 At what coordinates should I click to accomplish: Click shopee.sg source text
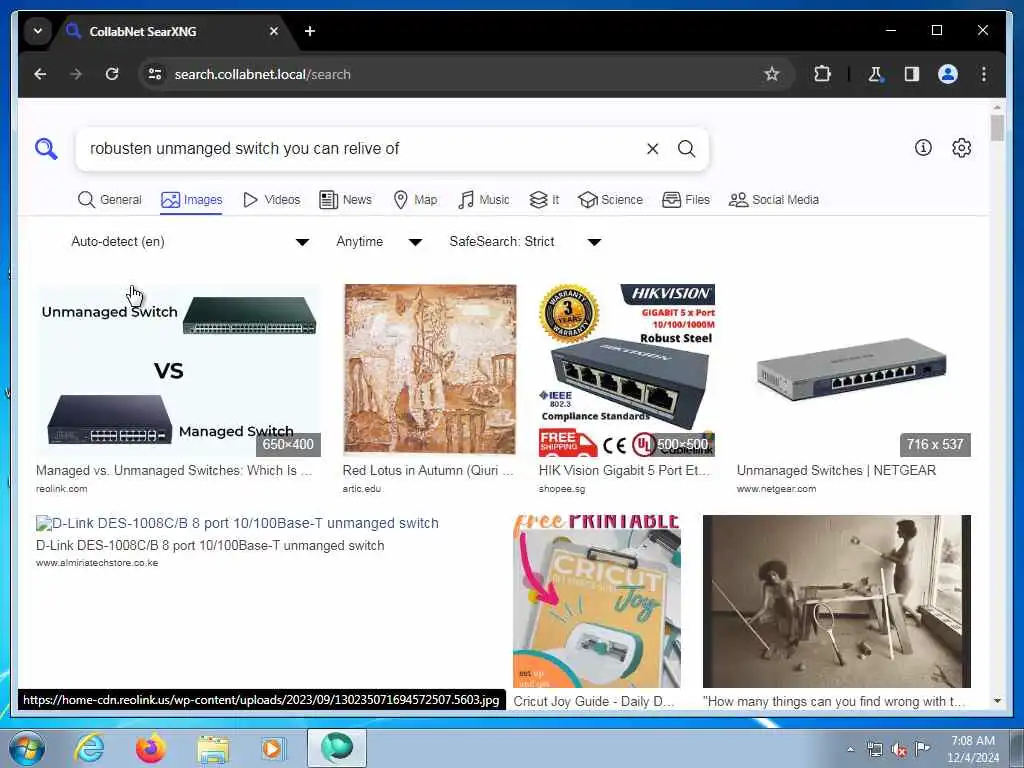click(562, 488)
